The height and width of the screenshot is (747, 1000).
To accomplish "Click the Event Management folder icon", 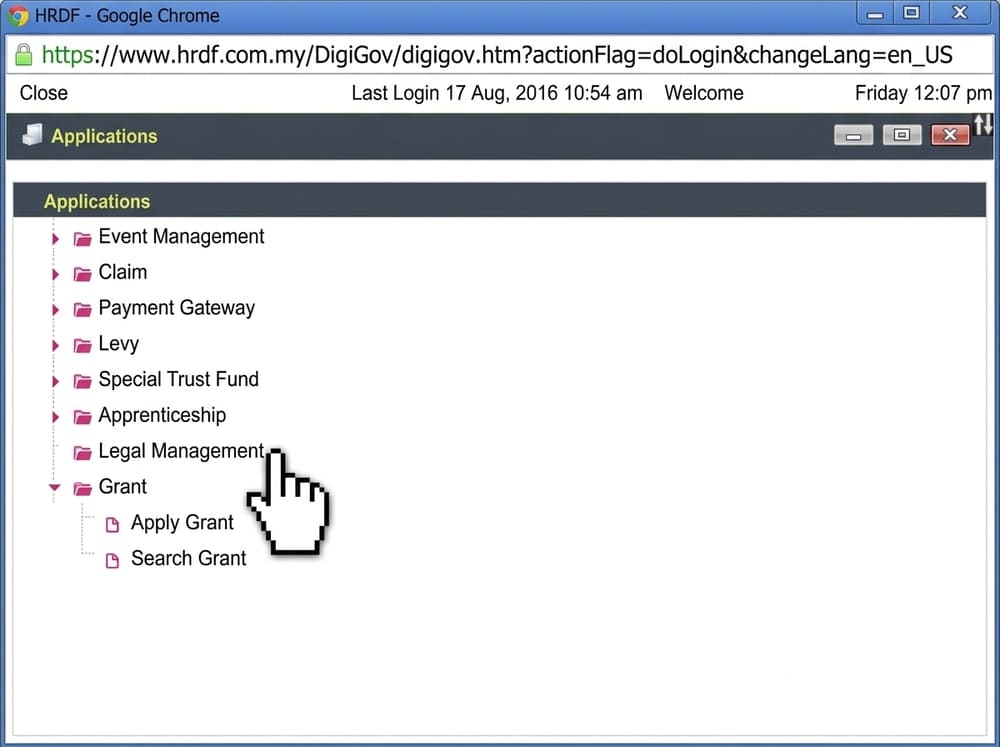I will click(82, 239).
